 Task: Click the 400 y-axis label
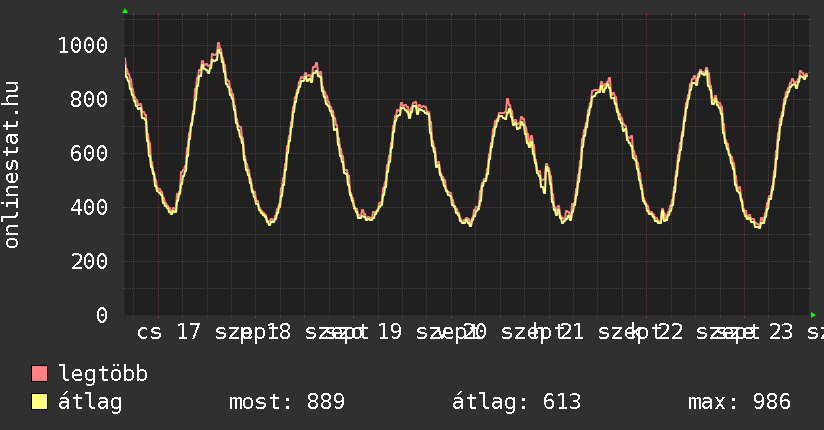tap(89, 207)
